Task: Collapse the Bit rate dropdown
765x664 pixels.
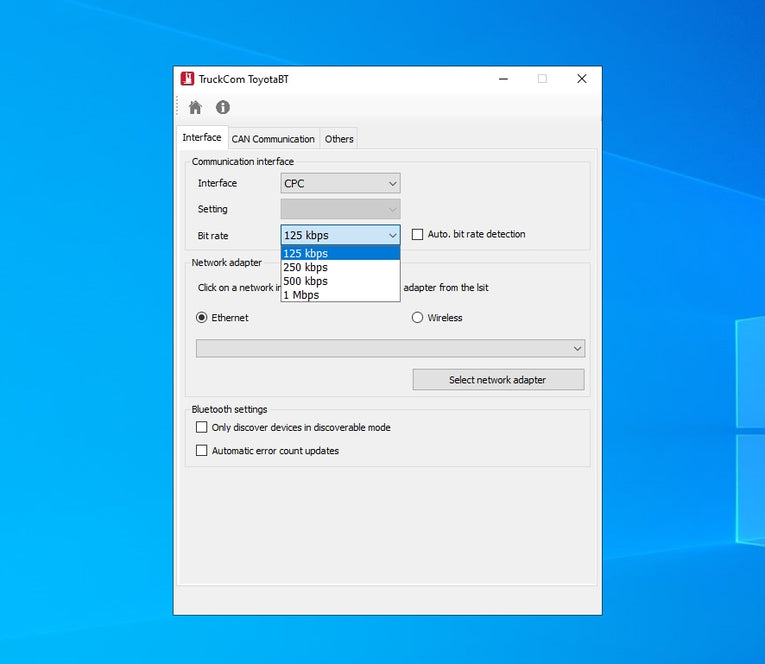Action: [x=340, y=235]
